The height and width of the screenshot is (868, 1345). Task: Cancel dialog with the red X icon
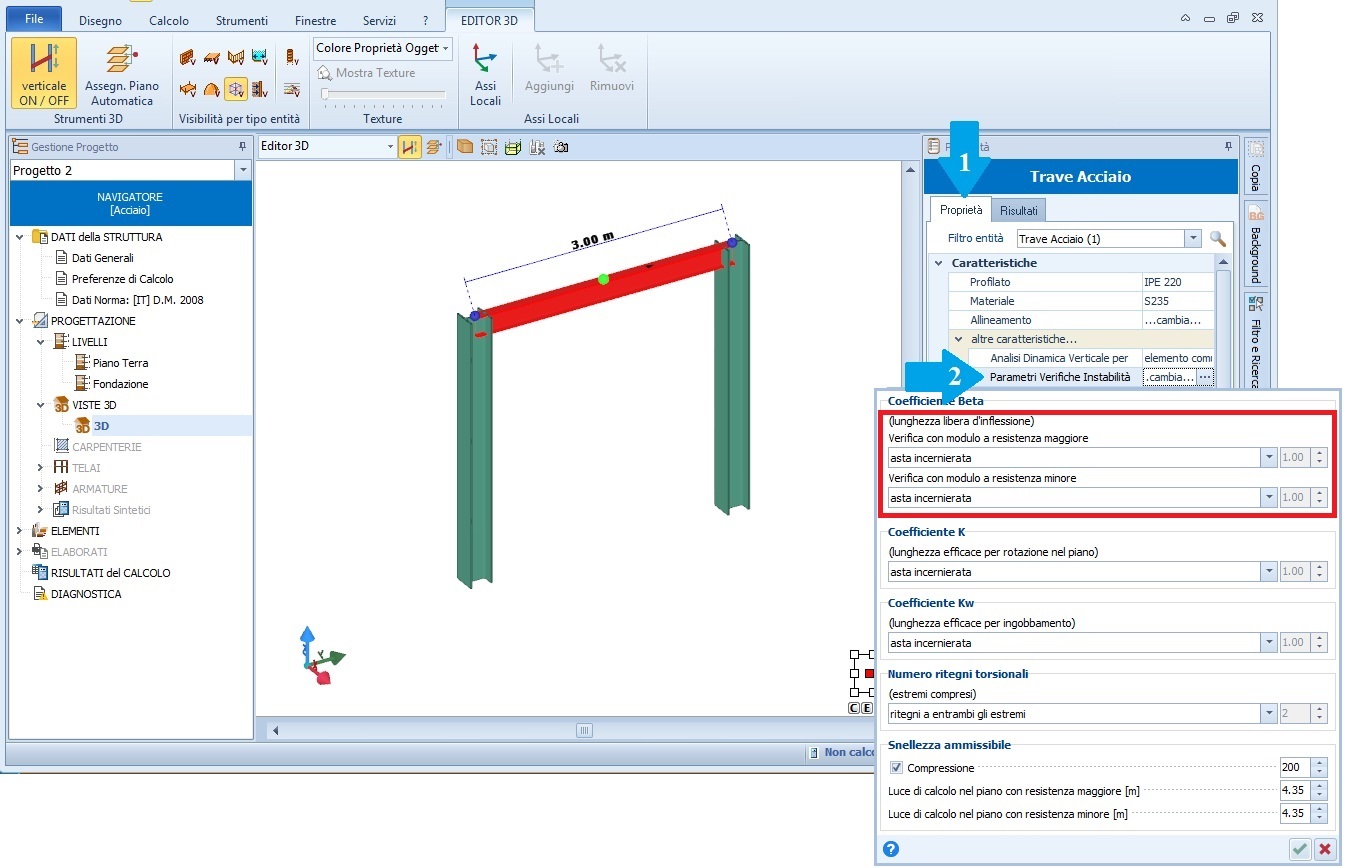click(x=1325, y=849)
